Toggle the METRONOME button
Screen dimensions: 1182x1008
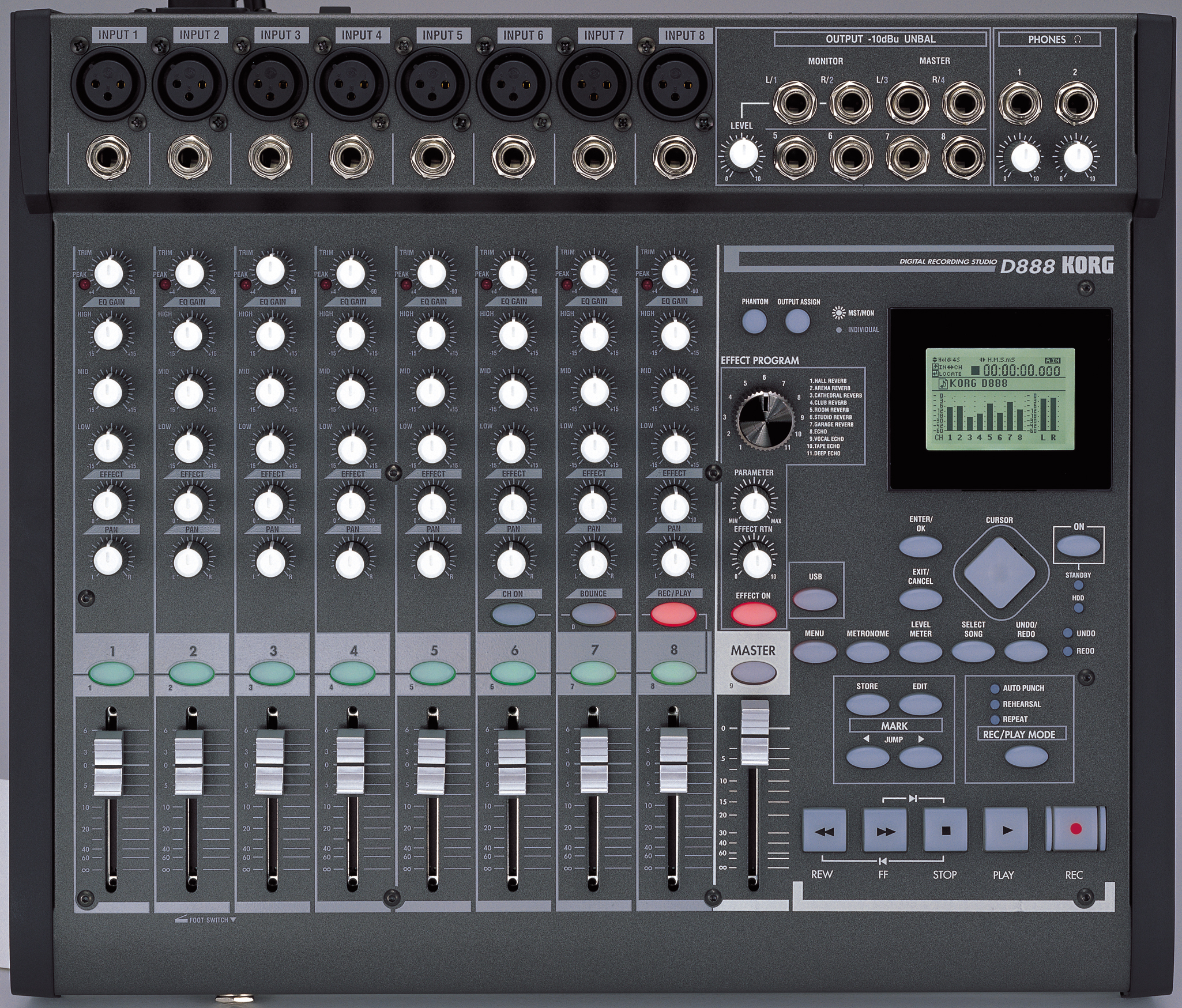(x=868, y=652)
